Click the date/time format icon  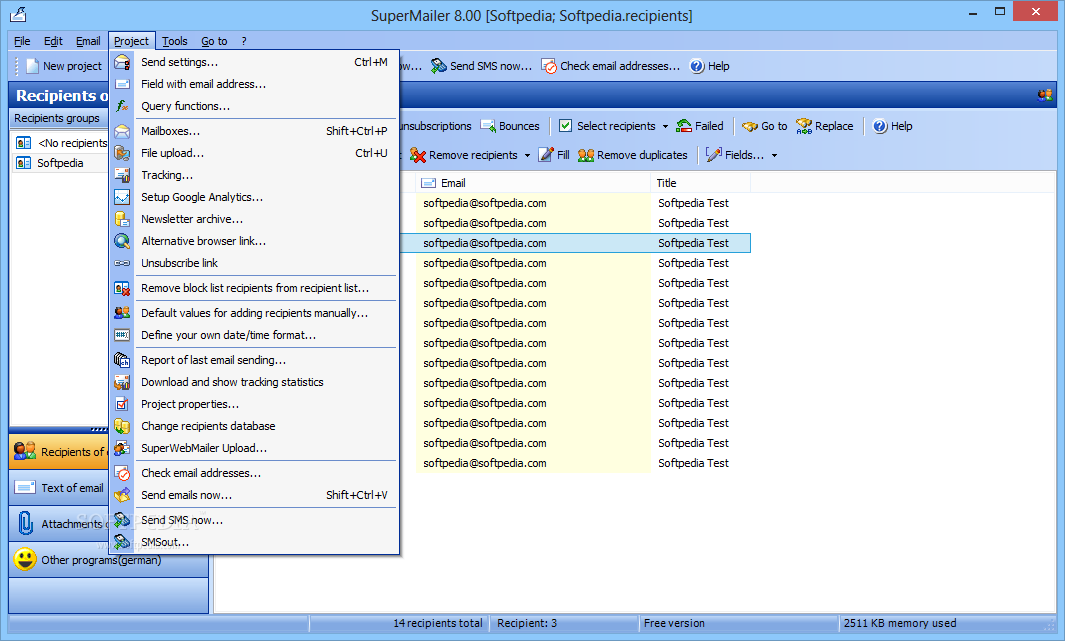tap(122, 335)
